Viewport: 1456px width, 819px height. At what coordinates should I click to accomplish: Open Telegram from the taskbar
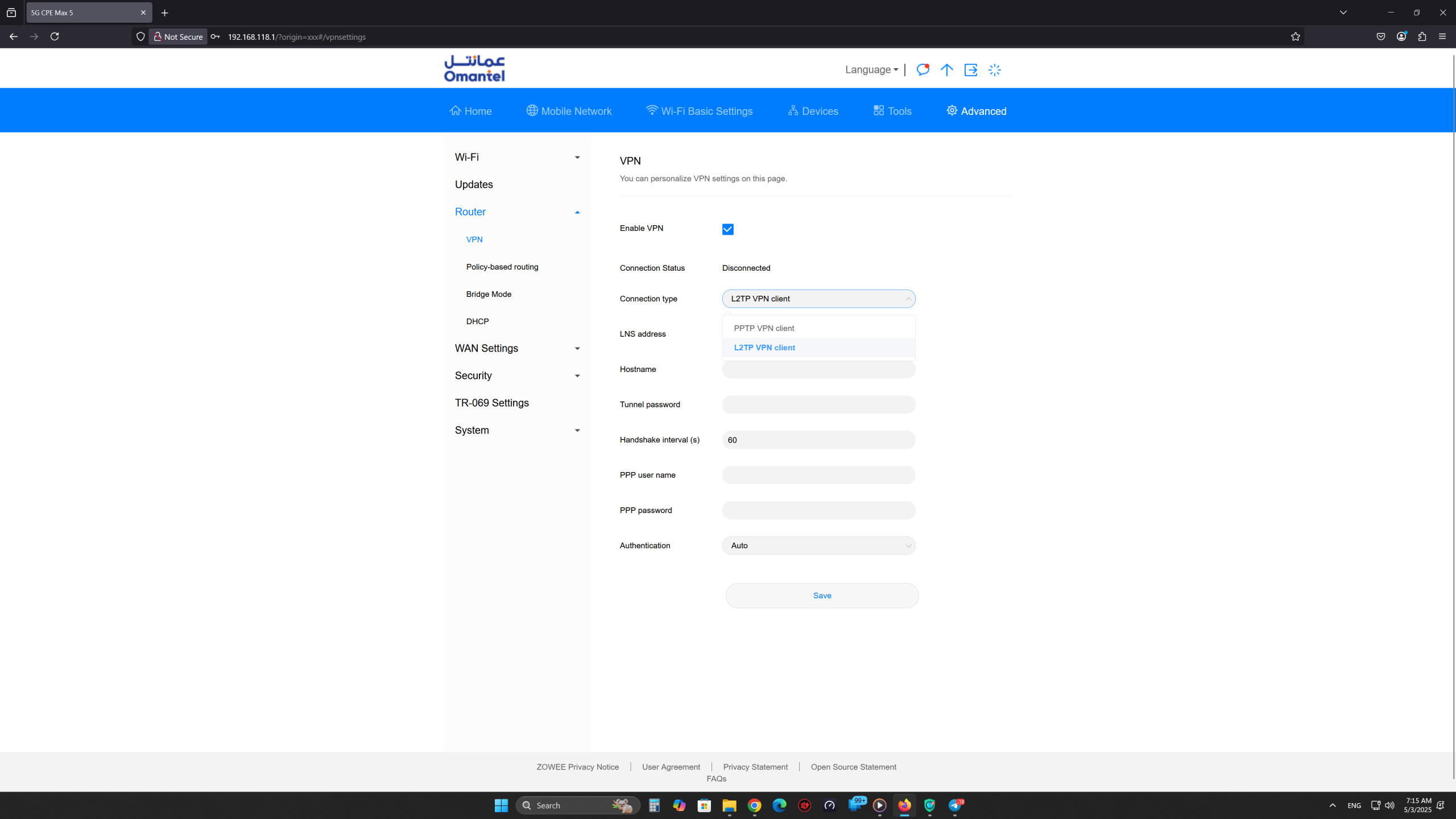point(955,805)
